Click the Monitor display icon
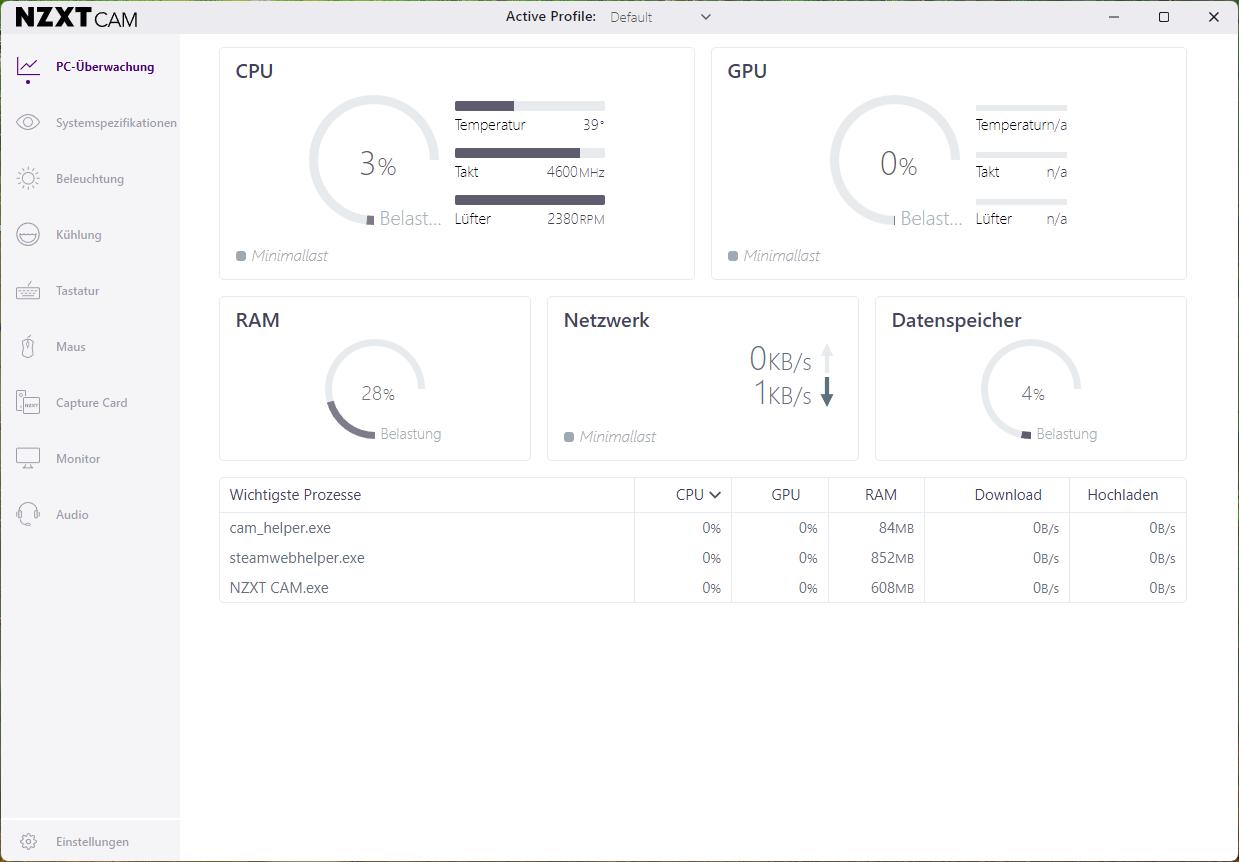 (28, 459)
